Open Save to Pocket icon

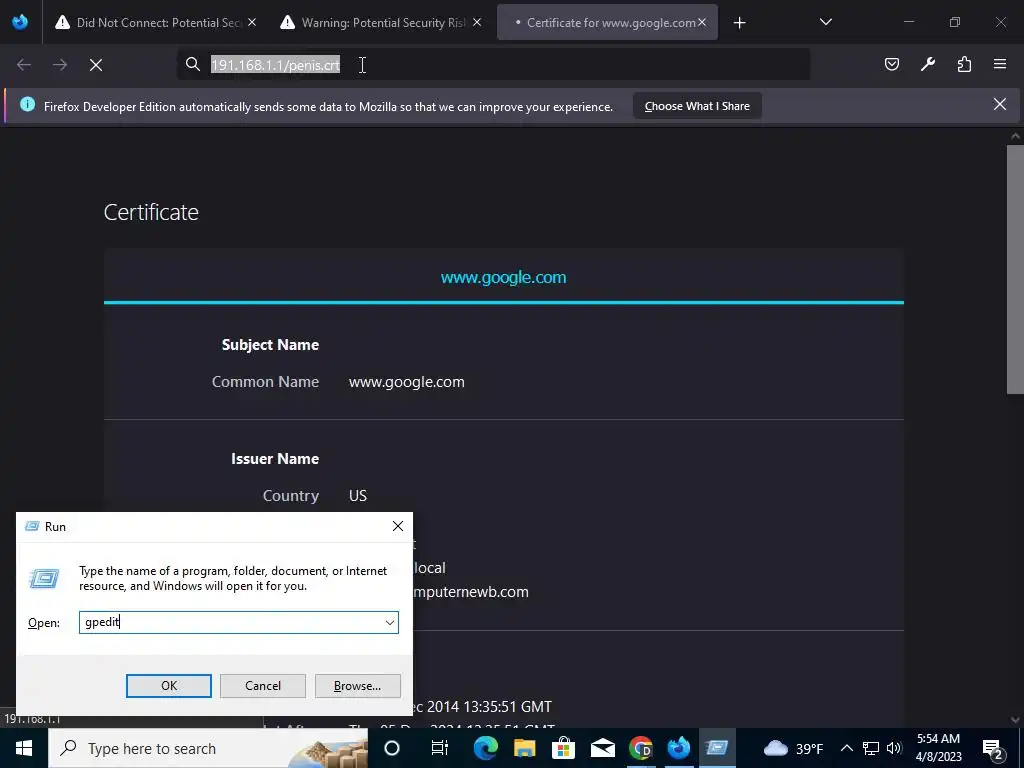[891, 64]
